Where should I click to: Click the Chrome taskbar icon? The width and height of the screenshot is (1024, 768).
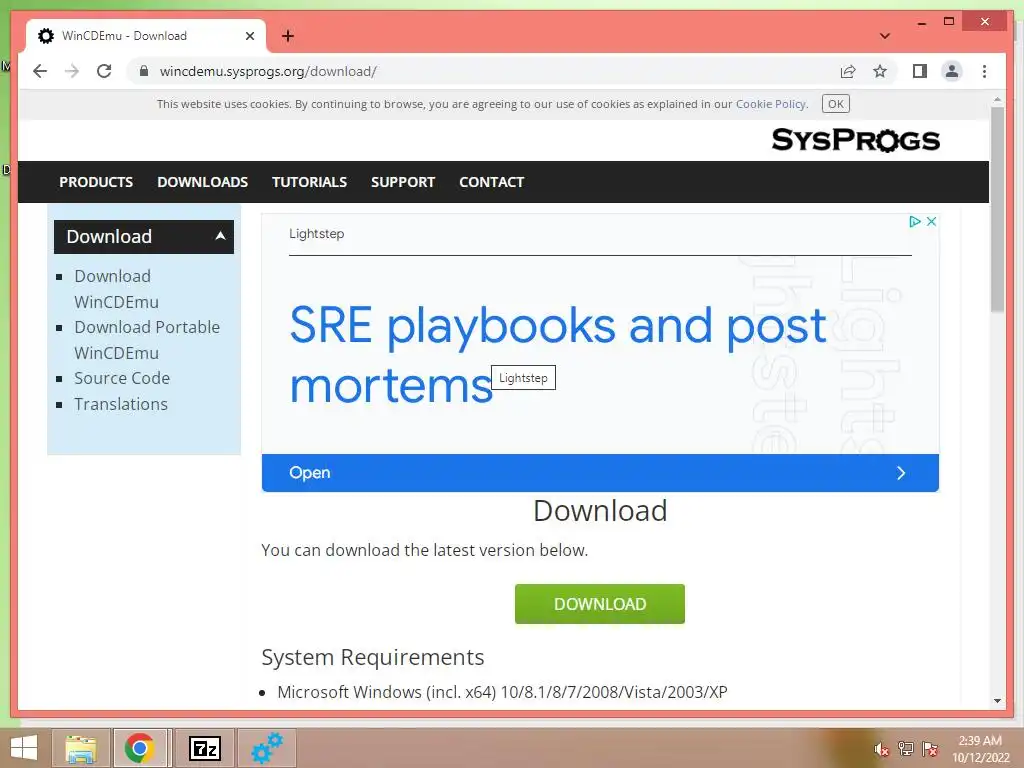point(140,748)
